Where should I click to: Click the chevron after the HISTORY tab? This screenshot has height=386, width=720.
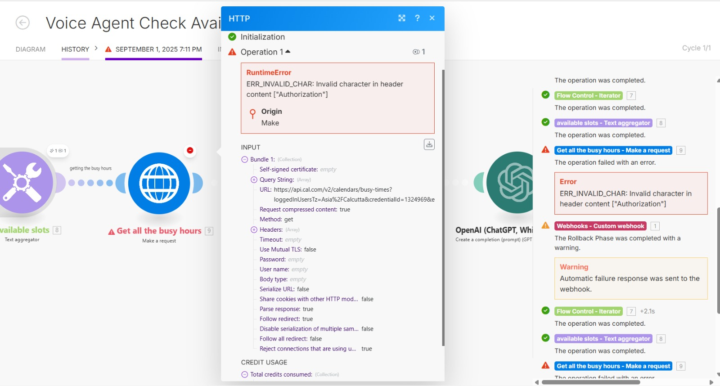96,48
